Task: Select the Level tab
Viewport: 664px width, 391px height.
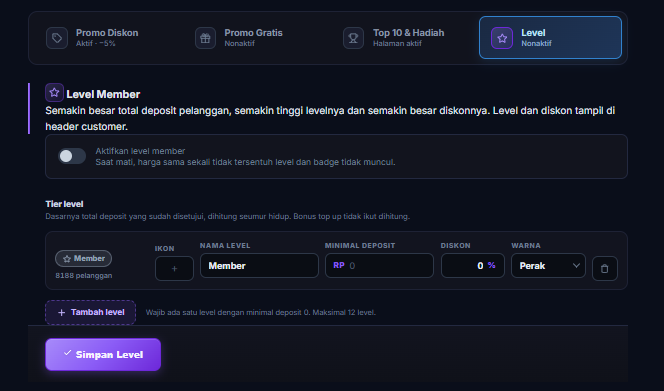Action: point(550,38)
